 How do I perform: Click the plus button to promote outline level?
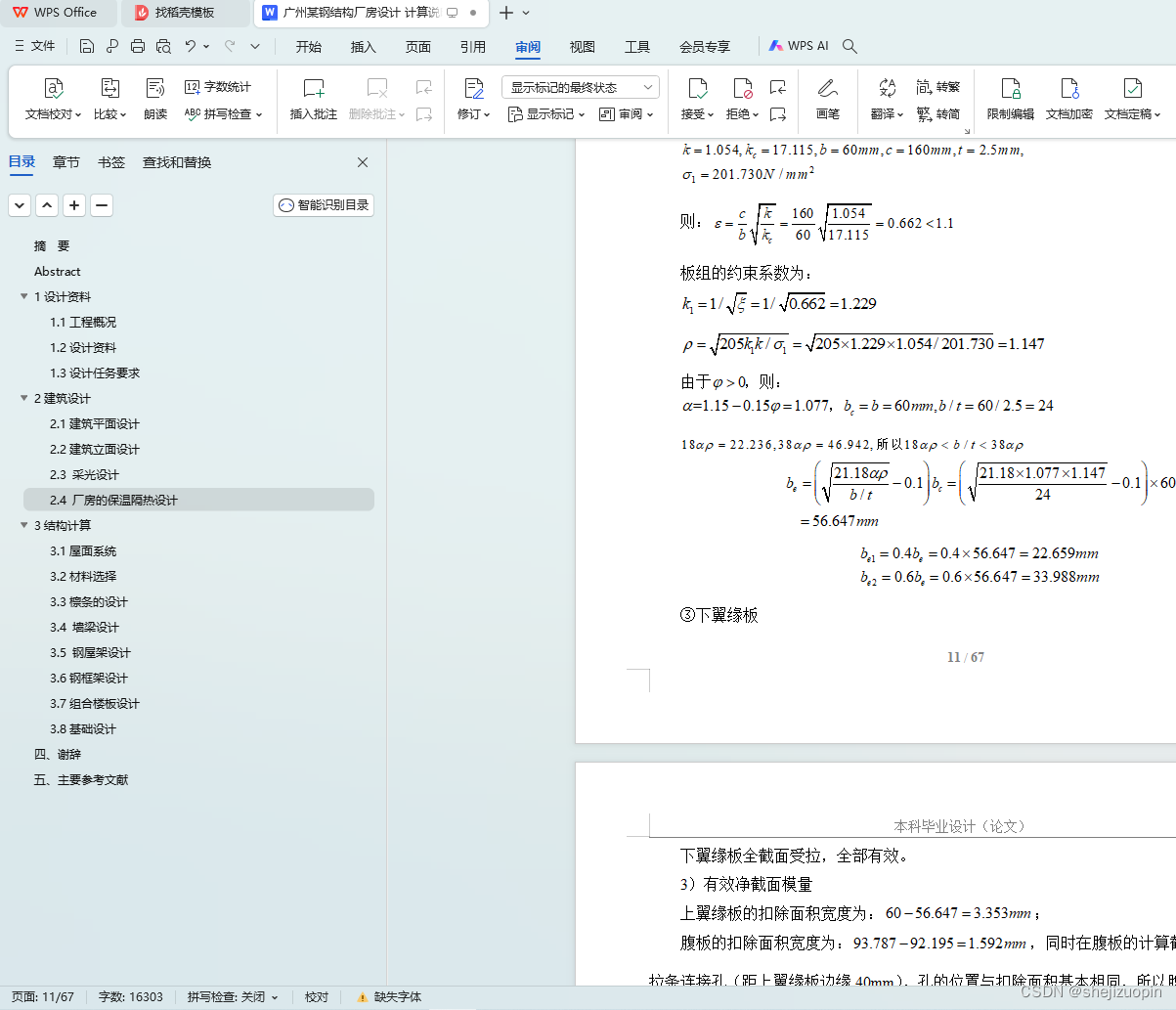[74, 205]
